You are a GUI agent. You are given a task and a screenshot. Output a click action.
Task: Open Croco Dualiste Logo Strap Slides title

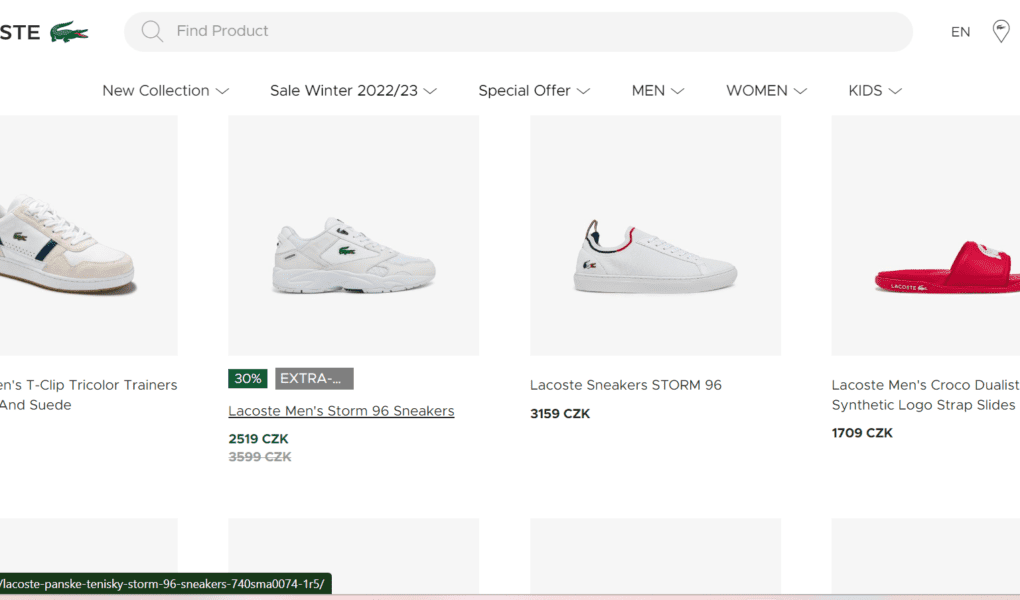pyautogui.click(x=925, y=394)
